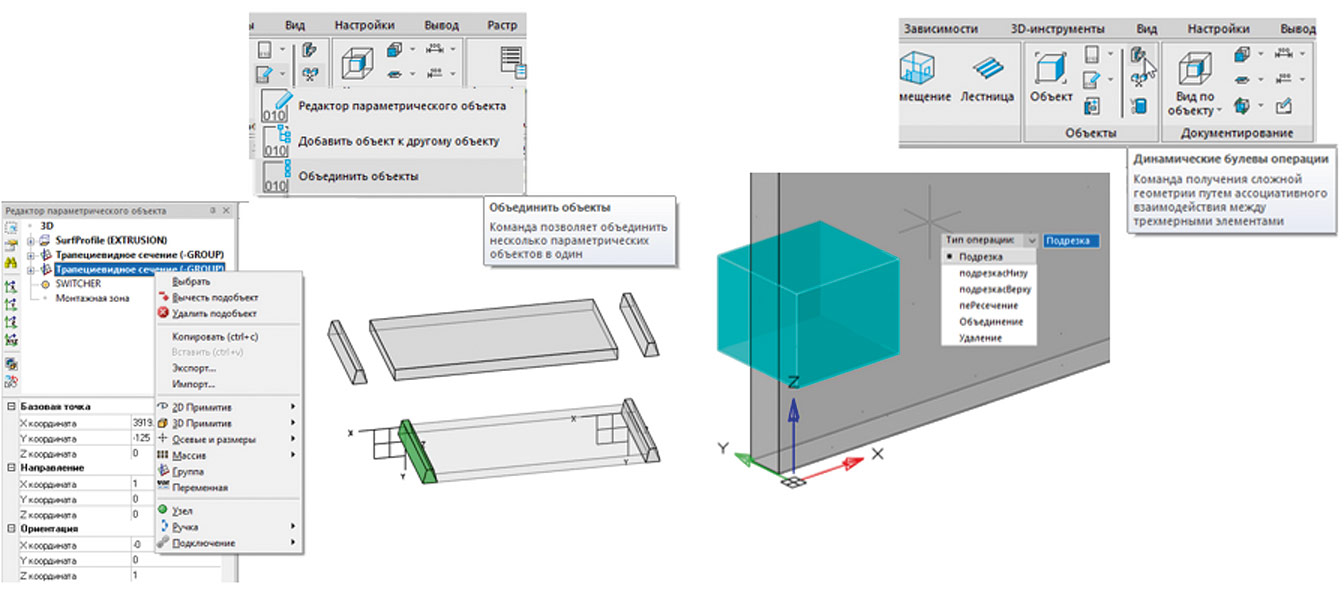Viewport: 1344px width, 596px height.
Task: Click the Dynamic Boolean operations icon
Action: pyautogui.click(x=1138, y=57)
